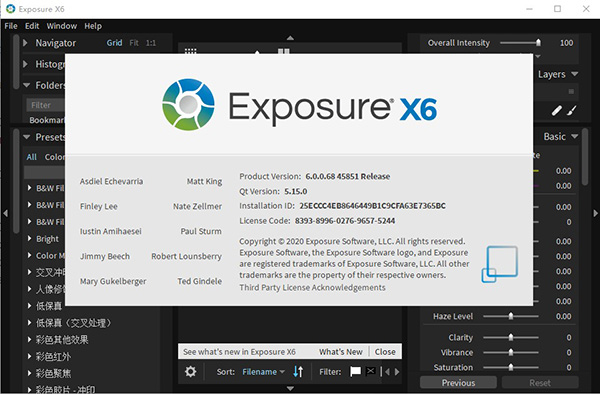Switch Navigator to 1:1 zoom
Viewport: 600px width, 394px height.
click(151, 43)
